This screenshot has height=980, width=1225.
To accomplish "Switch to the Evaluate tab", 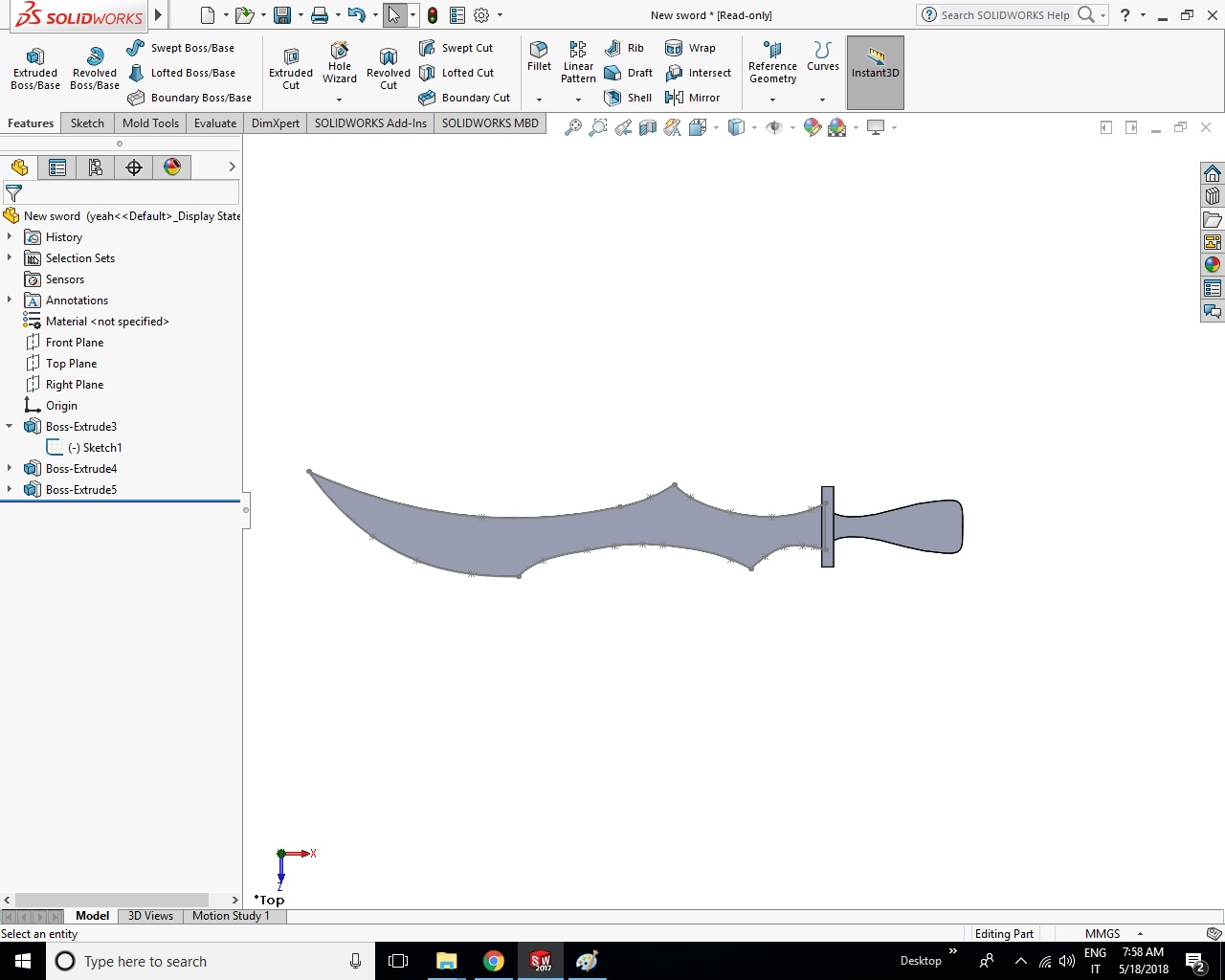I will click(x=215, y=123).
